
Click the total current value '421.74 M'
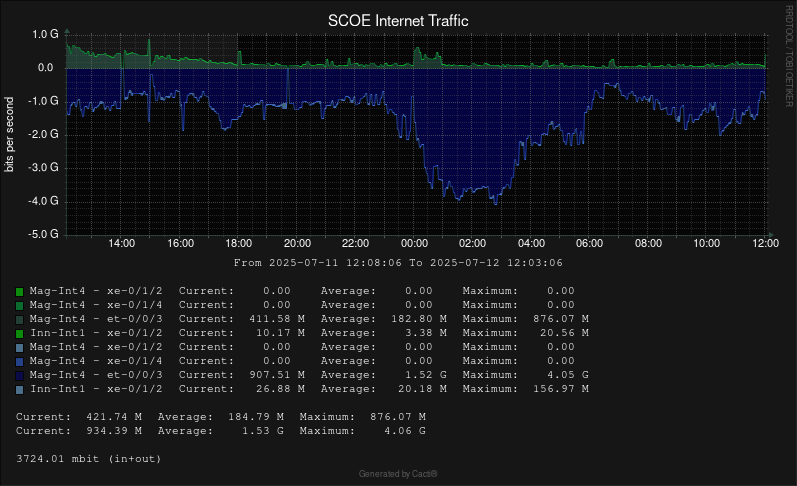[x=114, y=417]
